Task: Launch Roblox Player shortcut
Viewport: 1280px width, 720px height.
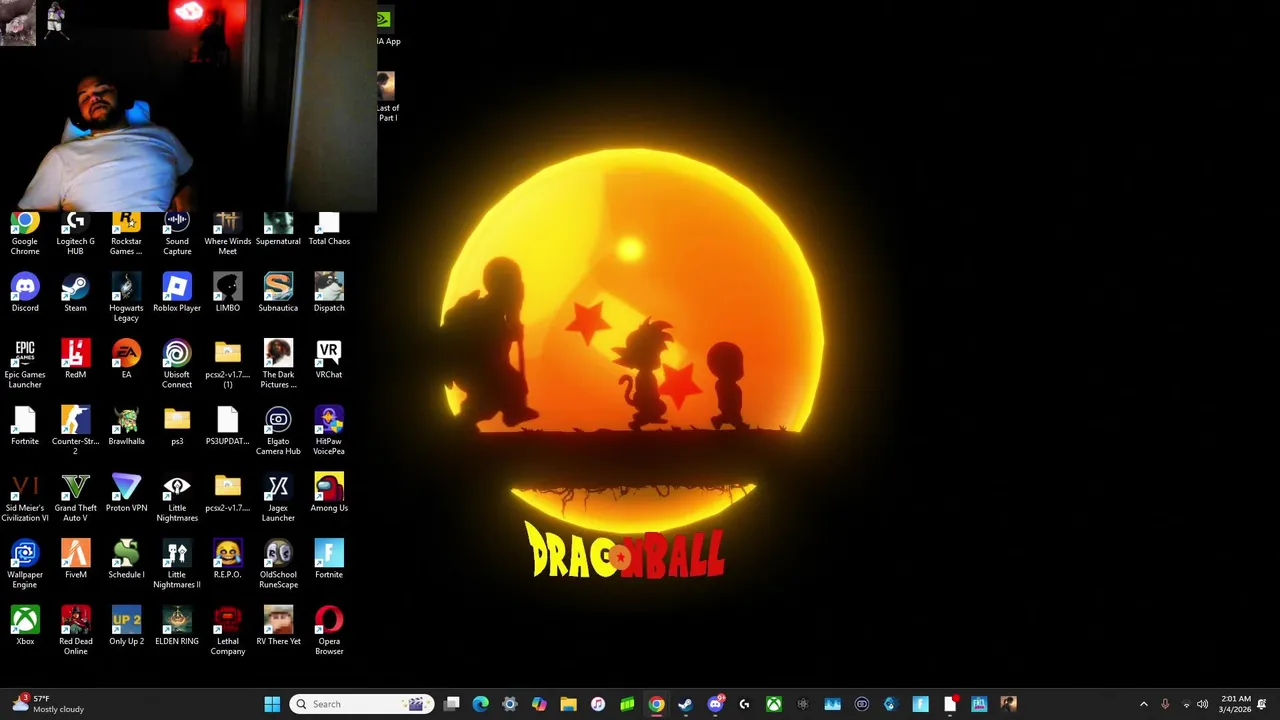Action: 177,293
